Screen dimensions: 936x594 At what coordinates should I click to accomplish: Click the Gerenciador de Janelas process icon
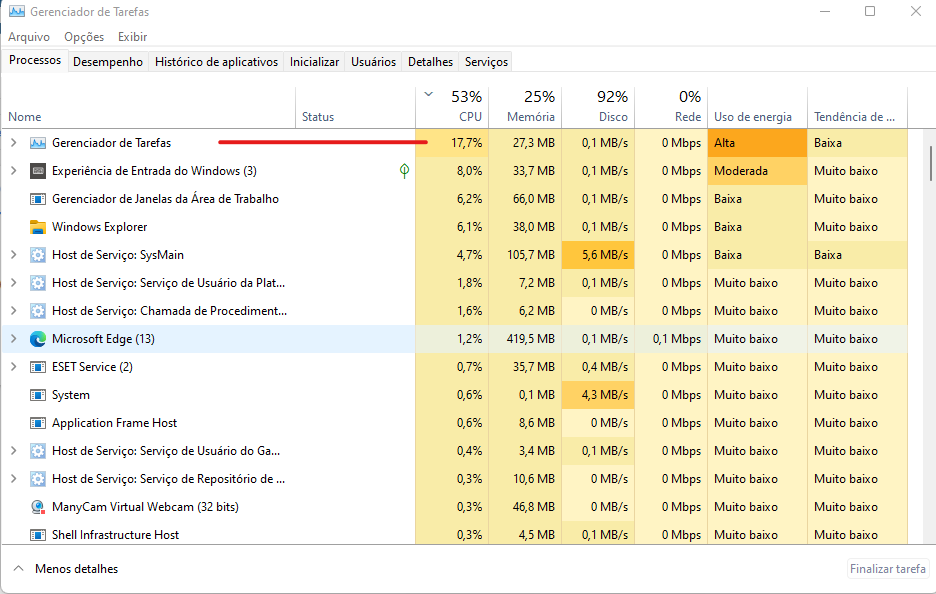(x=38, y=199)
